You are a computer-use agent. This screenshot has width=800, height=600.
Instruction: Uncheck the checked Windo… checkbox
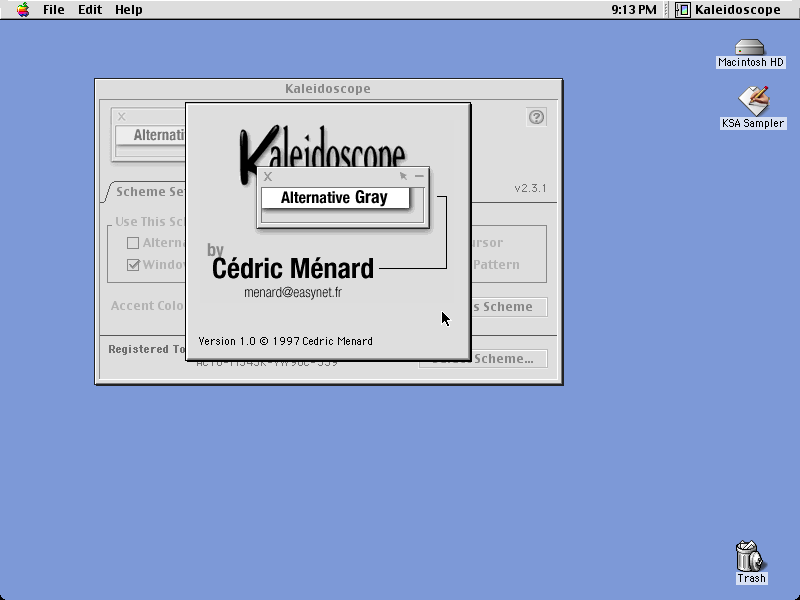tap(133, 265)
